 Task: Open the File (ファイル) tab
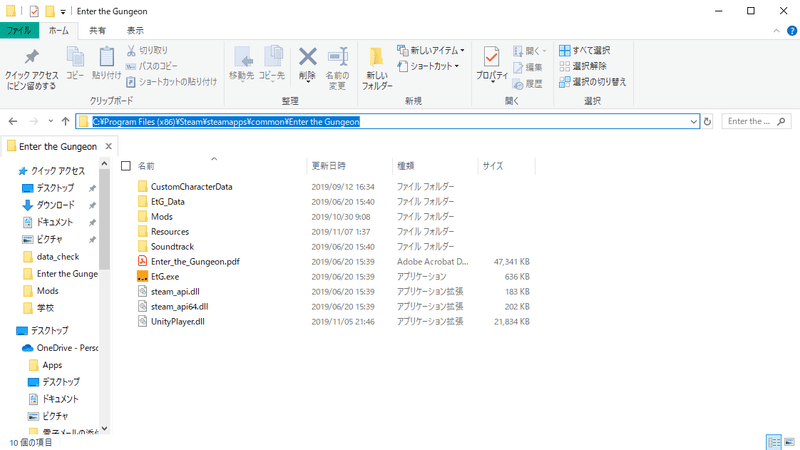pos(19,31)
